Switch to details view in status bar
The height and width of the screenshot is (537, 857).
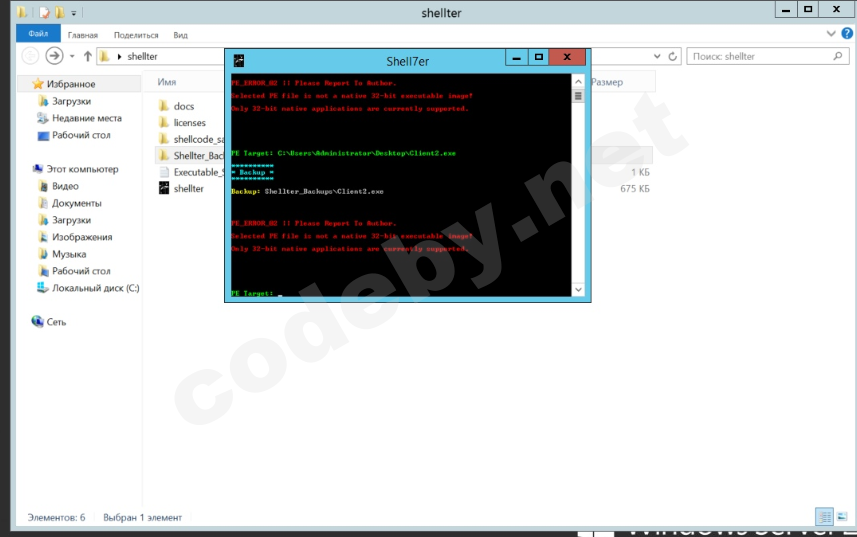tap(824, 516)
